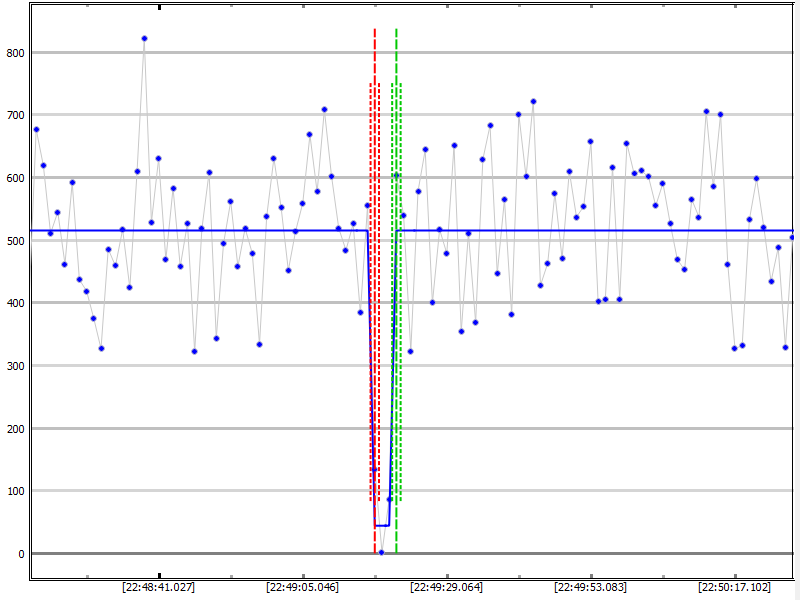This screenshot has height=600, width=800.
Task: Click the 22:49:29.064 timestamp label
Action: click(x=446, y=587)
